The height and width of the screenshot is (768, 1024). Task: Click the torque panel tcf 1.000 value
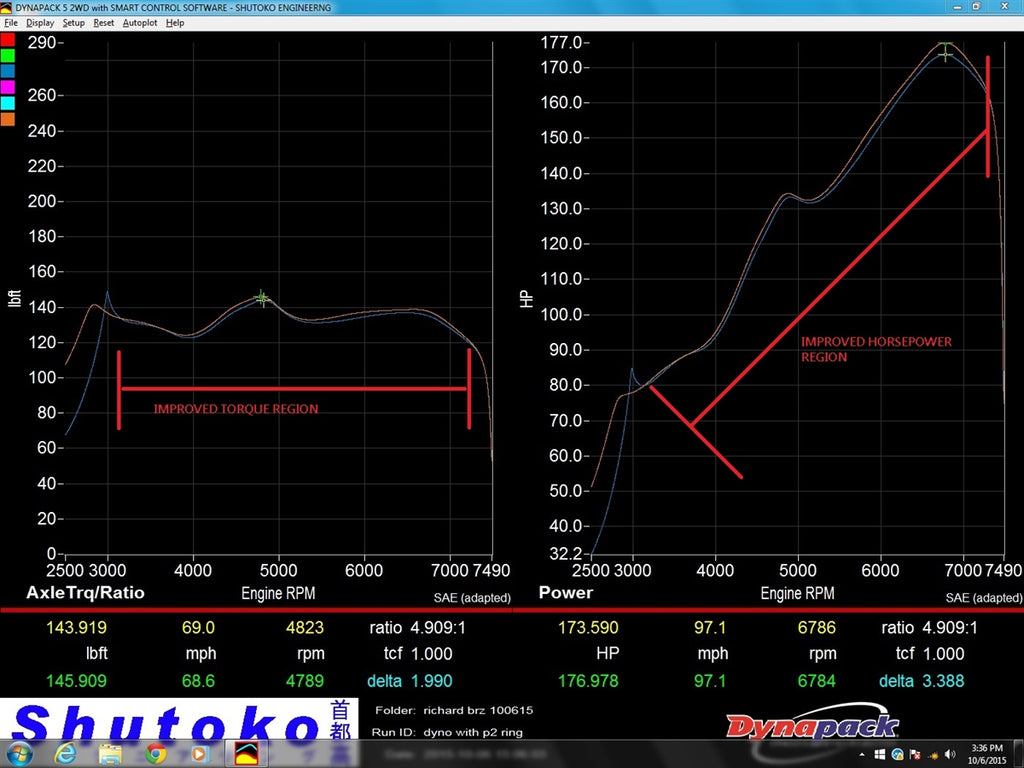click(x=431, y=654)
